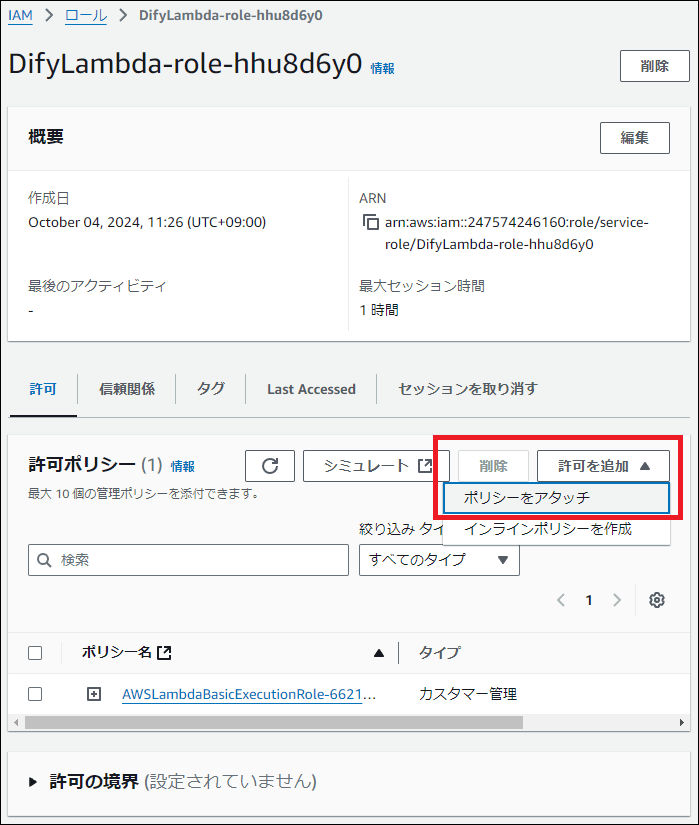The height and width of the screenshot is (825, 699).
Task: Open the table settings gear icon
Action: click(657, 600)
